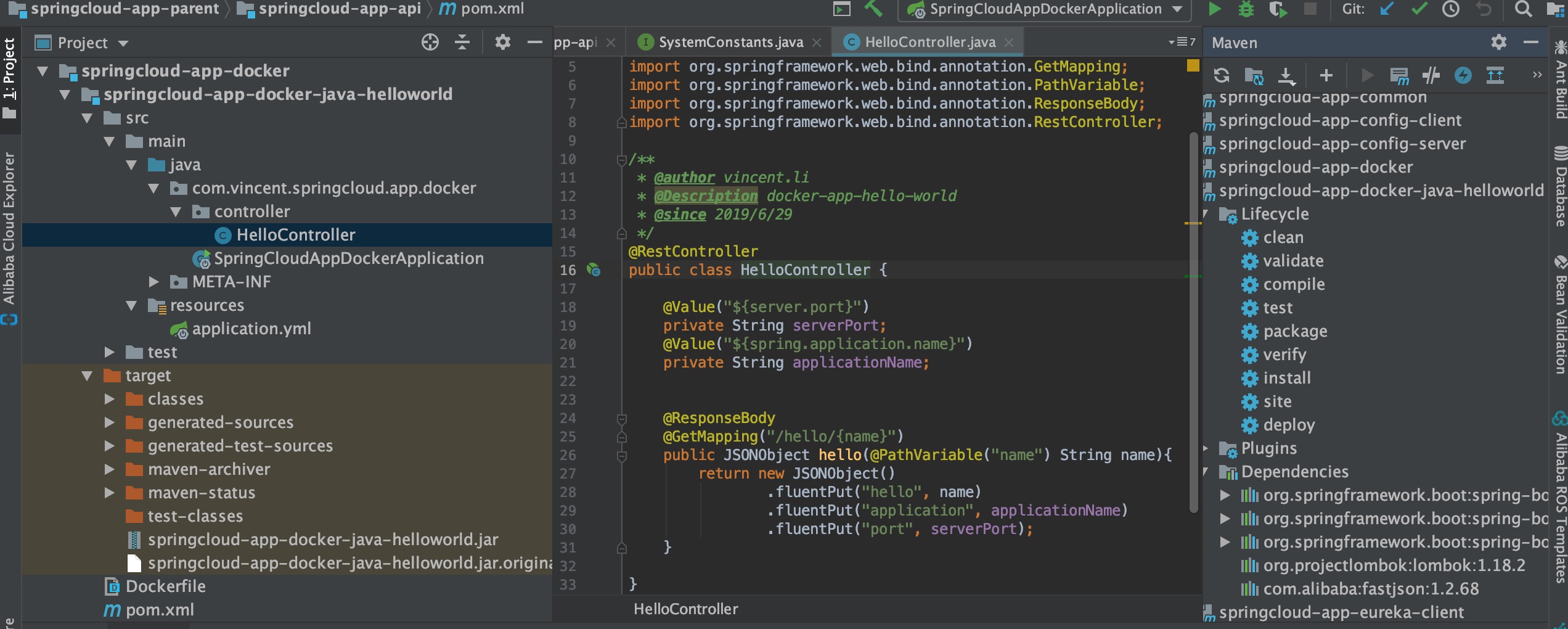Expand the maven-archiver folder
The height and width of the screenshot is (629, 1568).
click(110, 469)
